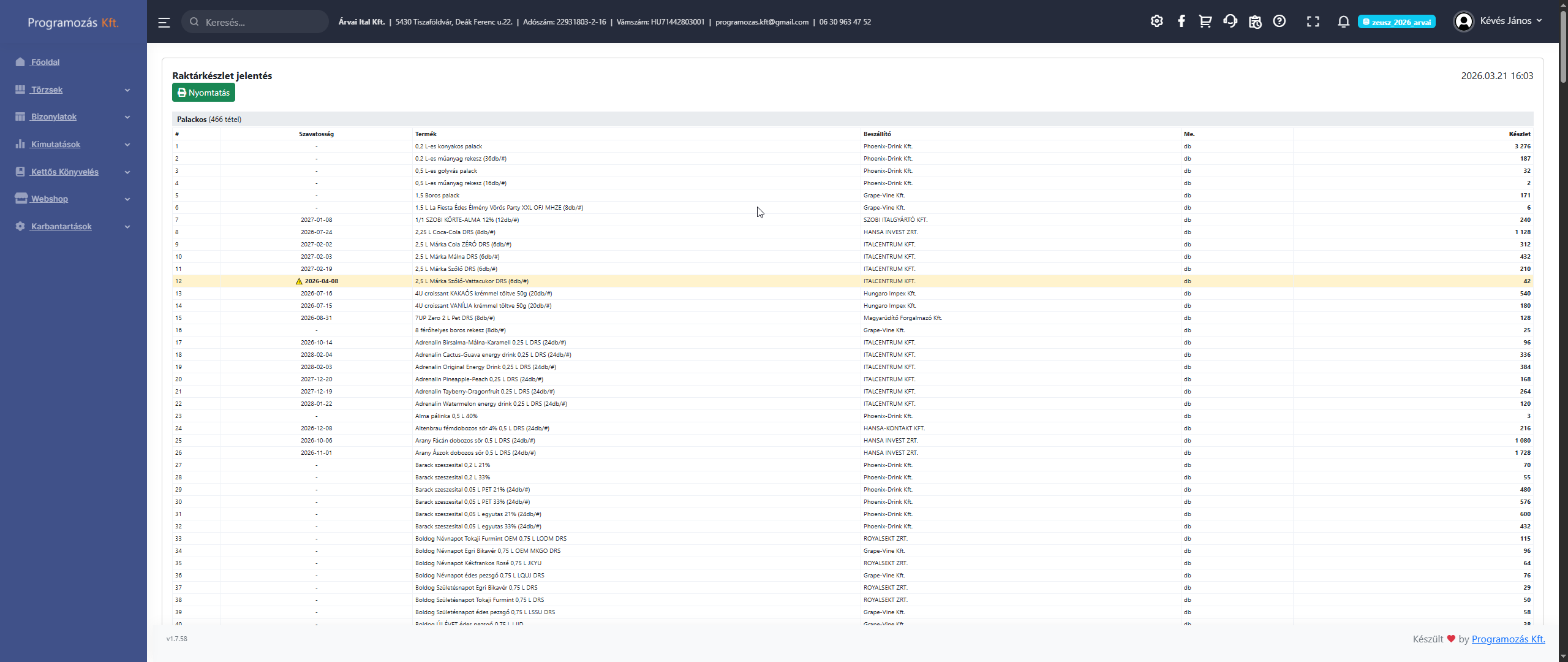Click the green Nyomtatás print button
The height and width of the screenshot is (662, 1568).
pos(203,93)
